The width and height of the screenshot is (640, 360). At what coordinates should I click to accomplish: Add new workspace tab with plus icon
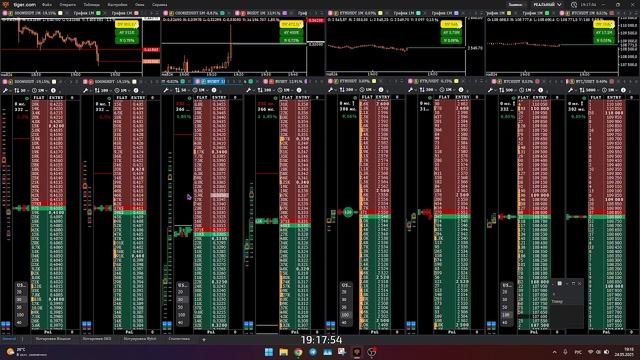point(204,339)
